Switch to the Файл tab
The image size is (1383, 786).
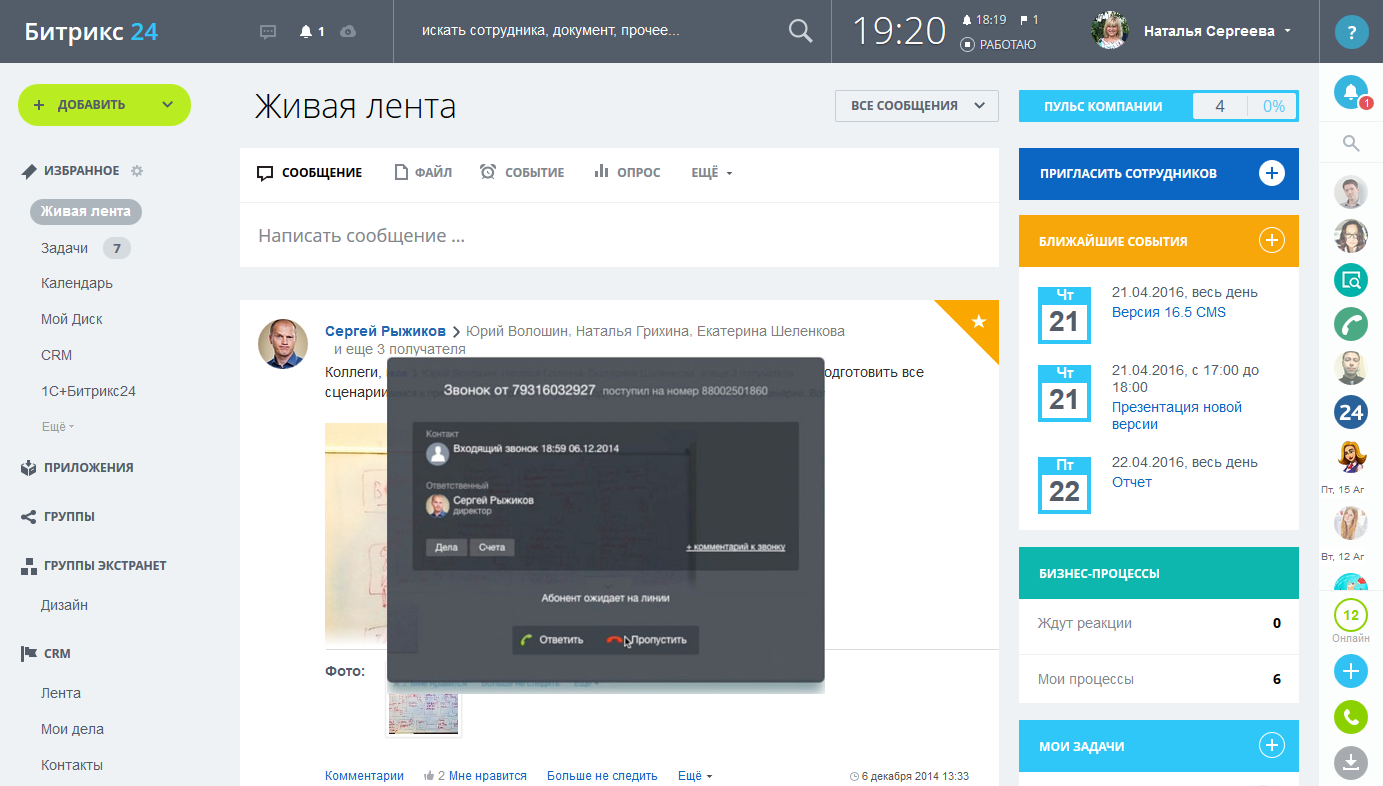[423, 173]
